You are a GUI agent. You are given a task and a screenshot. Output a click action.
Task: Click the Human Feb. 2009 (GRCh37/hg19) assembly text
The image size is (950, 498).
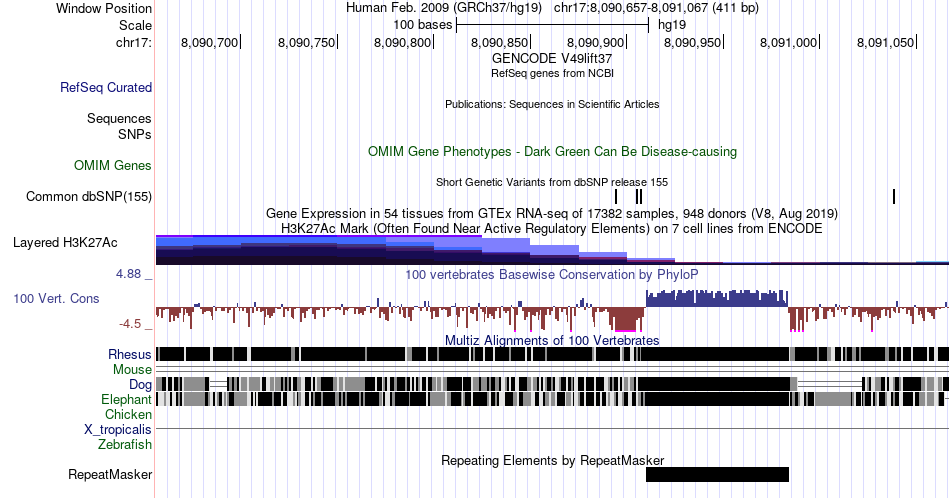[444, 8]
